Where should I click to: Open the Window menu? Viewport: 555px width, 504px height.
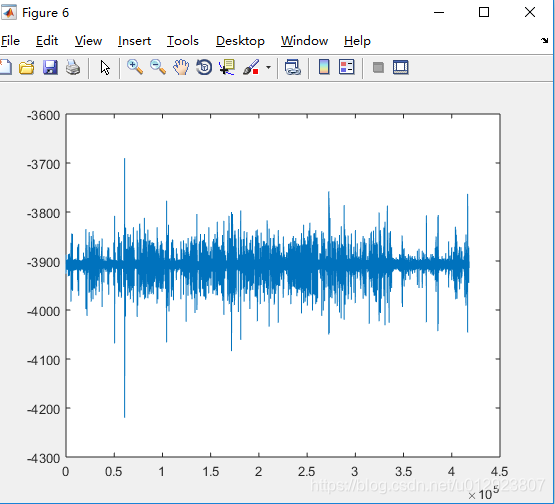point(304,41)
